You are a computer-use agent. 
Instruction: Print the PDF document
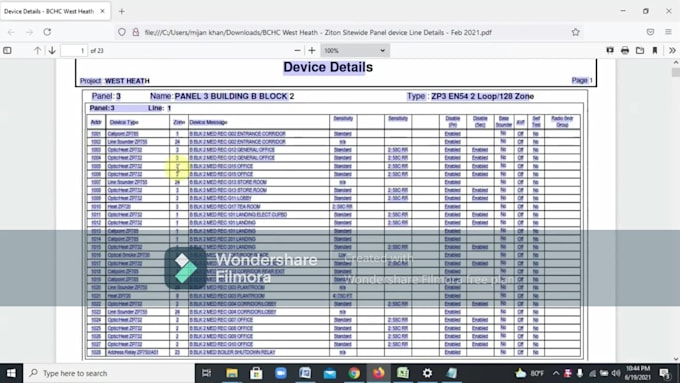coord(624,51)
